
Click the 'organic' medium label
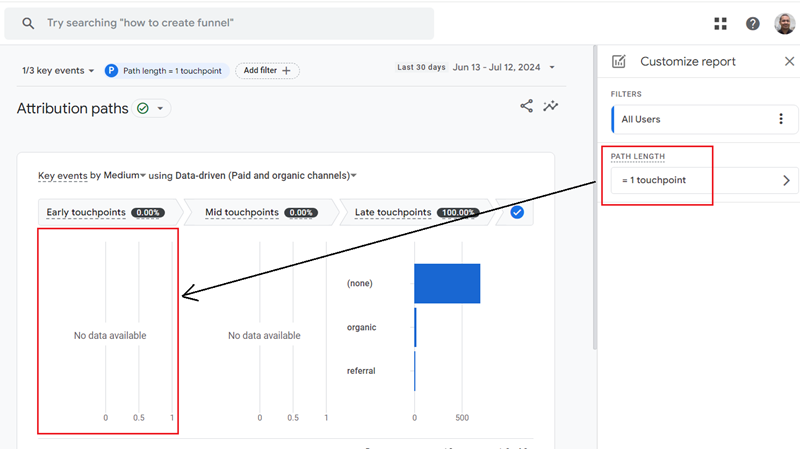tap(361, 327)
